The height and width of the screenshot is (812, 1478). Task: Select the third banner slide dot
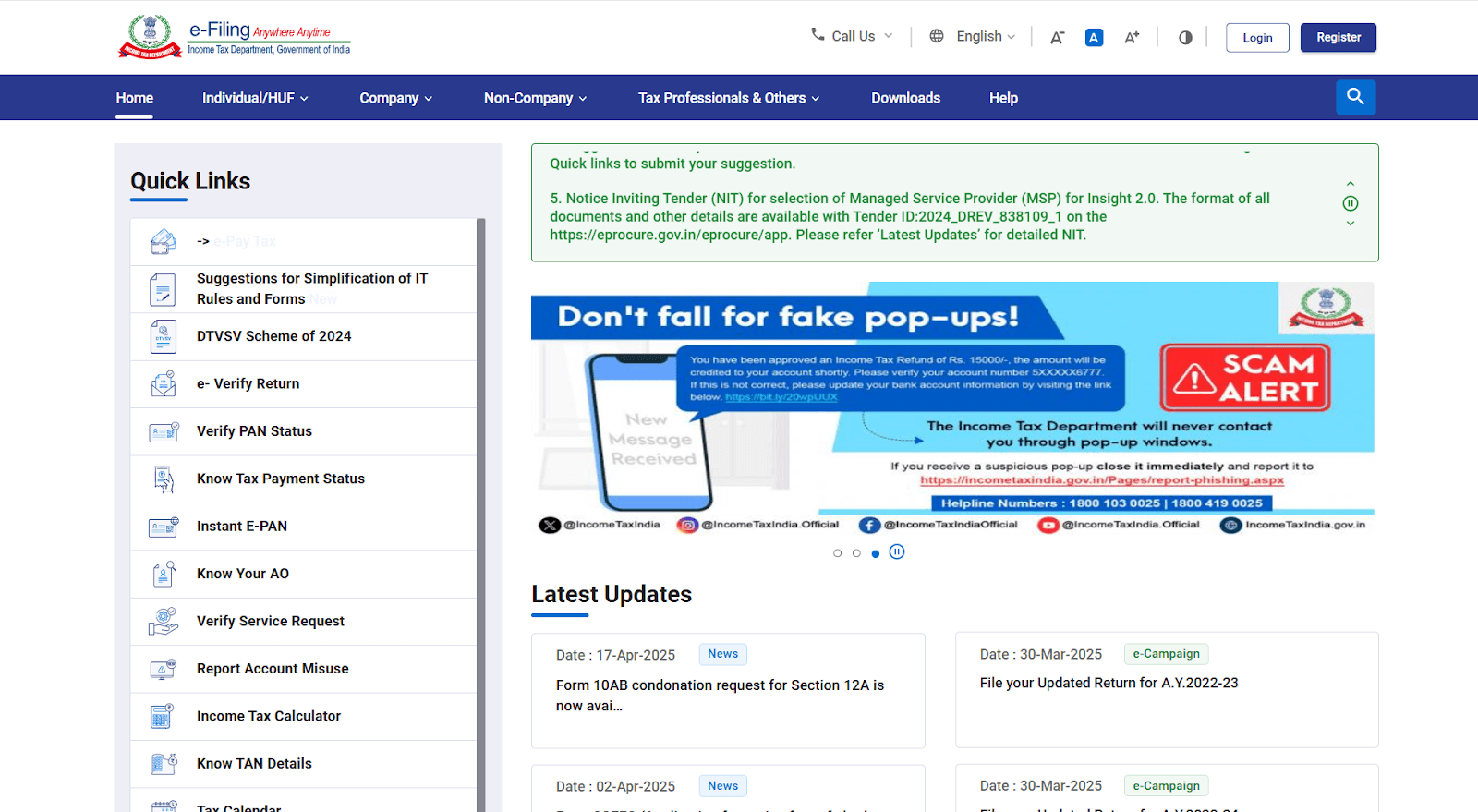pos(876,553)
